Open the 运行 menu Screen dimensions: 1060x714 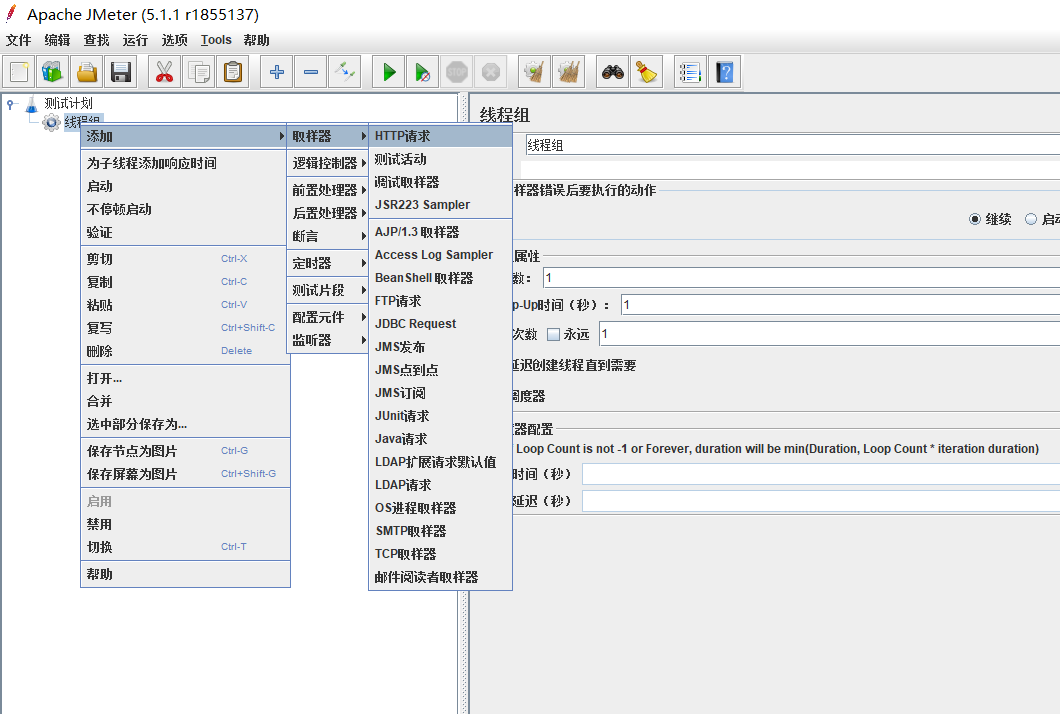tap(135, 40)
